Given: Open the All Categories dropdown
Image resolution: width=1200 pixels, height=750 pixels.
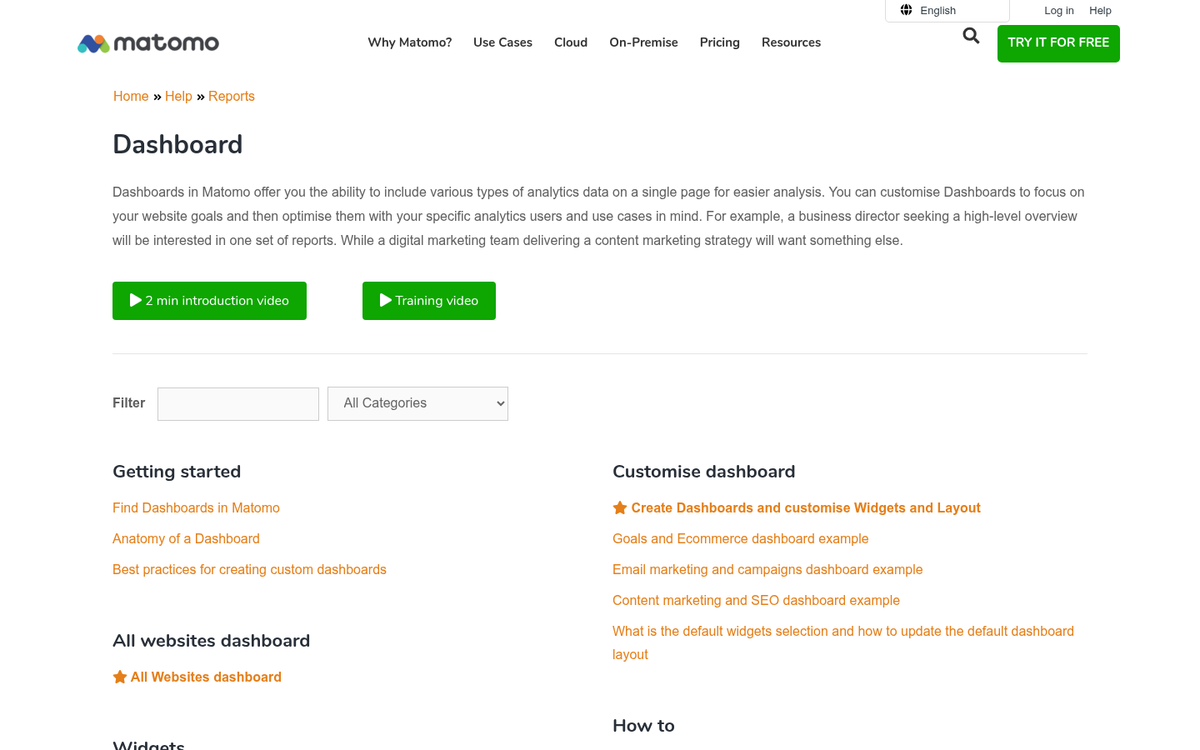Looking at the screenshot, I should coord(418,403).
